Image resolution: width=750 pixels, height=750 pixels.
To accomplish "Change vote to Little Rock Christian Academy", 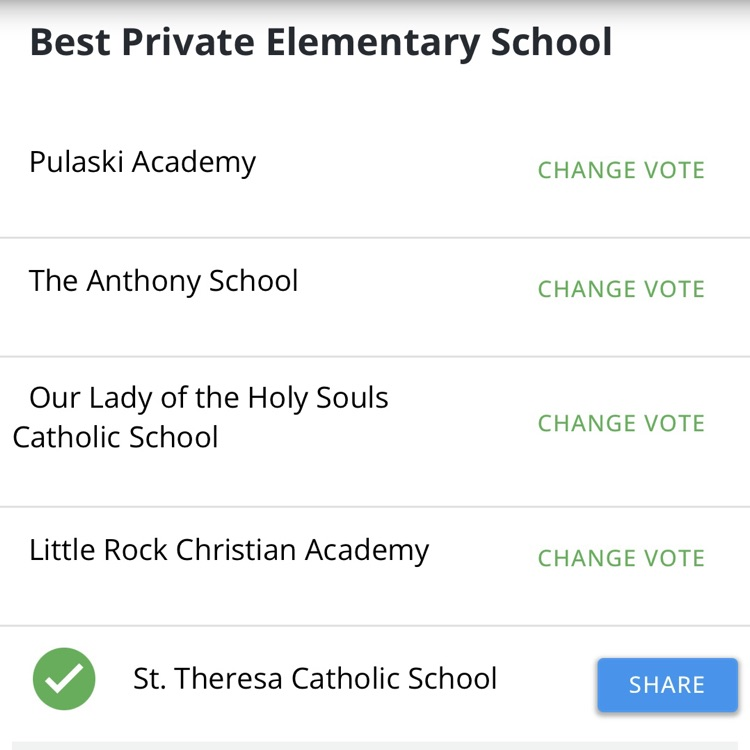I will point(621,558).
